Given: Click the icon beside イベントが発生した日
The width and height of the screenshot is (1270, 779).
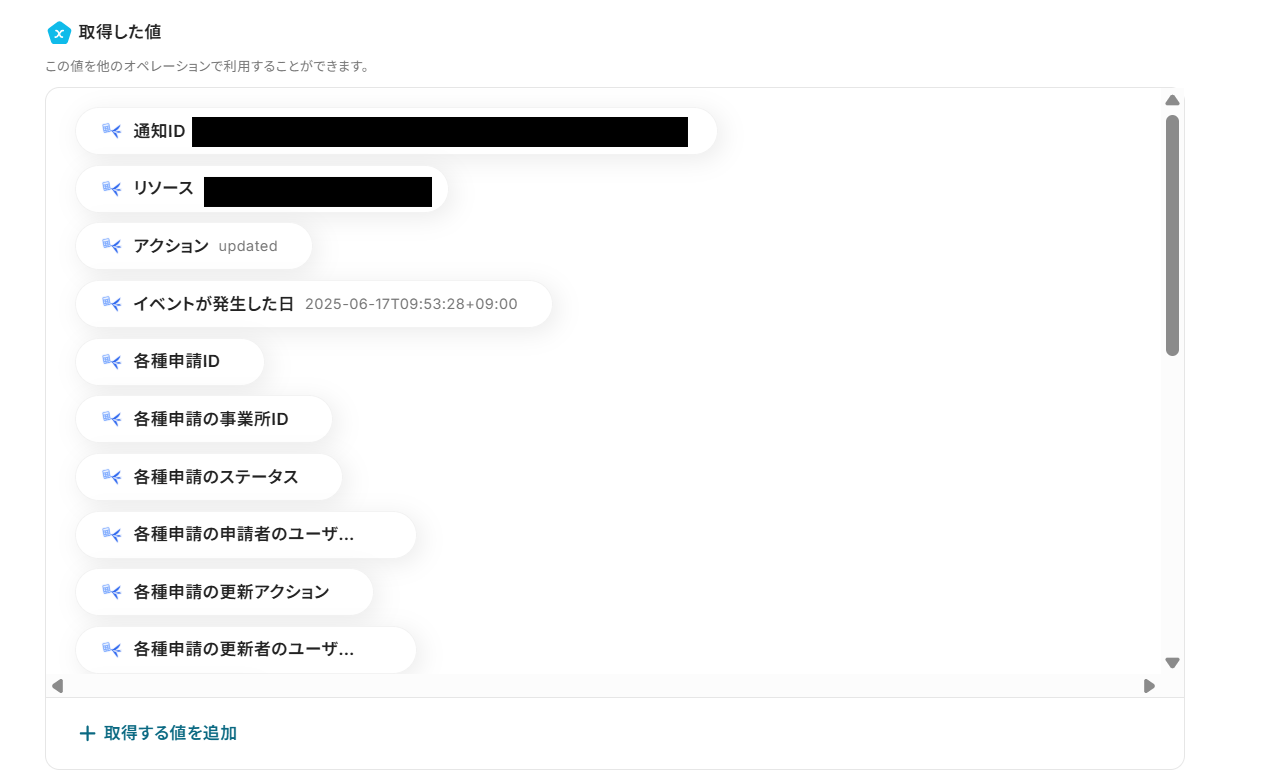Looking at the screenshot, I should pos(111,304).
